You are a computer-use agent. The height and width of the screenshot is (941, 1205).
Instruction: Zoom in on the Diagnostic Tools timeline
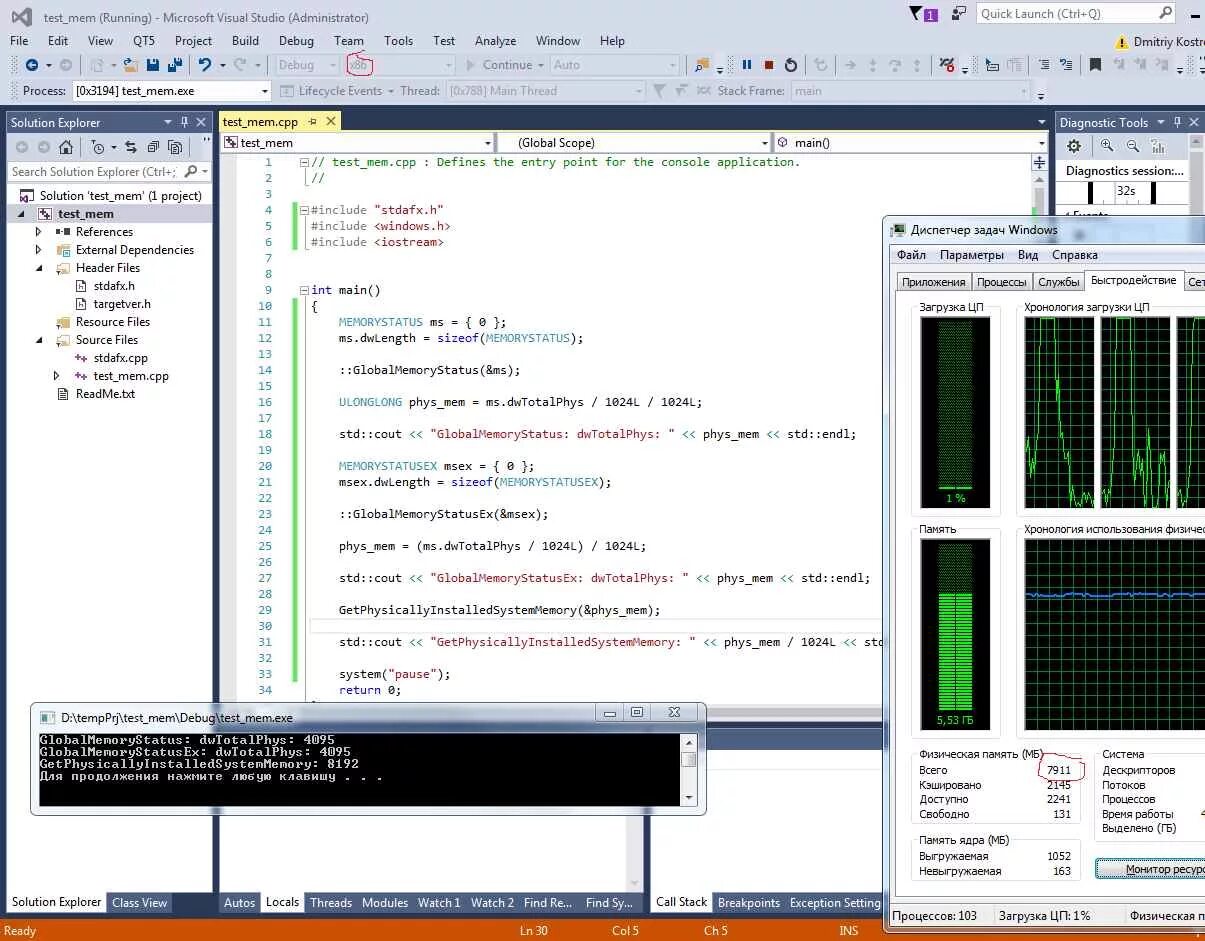[x=1107, y=146]
